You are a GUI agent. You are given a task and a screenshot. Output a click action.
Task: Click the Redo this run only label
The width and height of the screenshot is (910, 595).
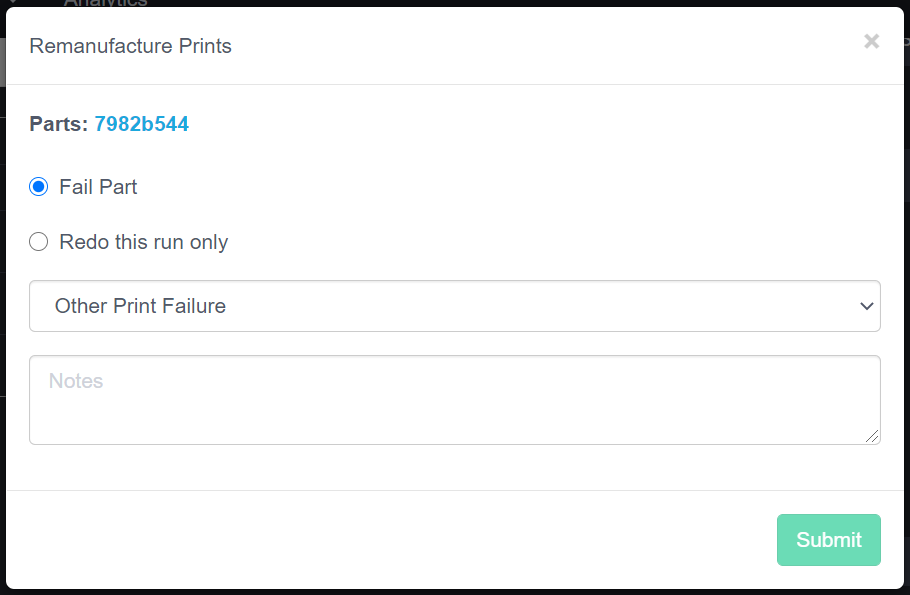[x=143, y=242]
